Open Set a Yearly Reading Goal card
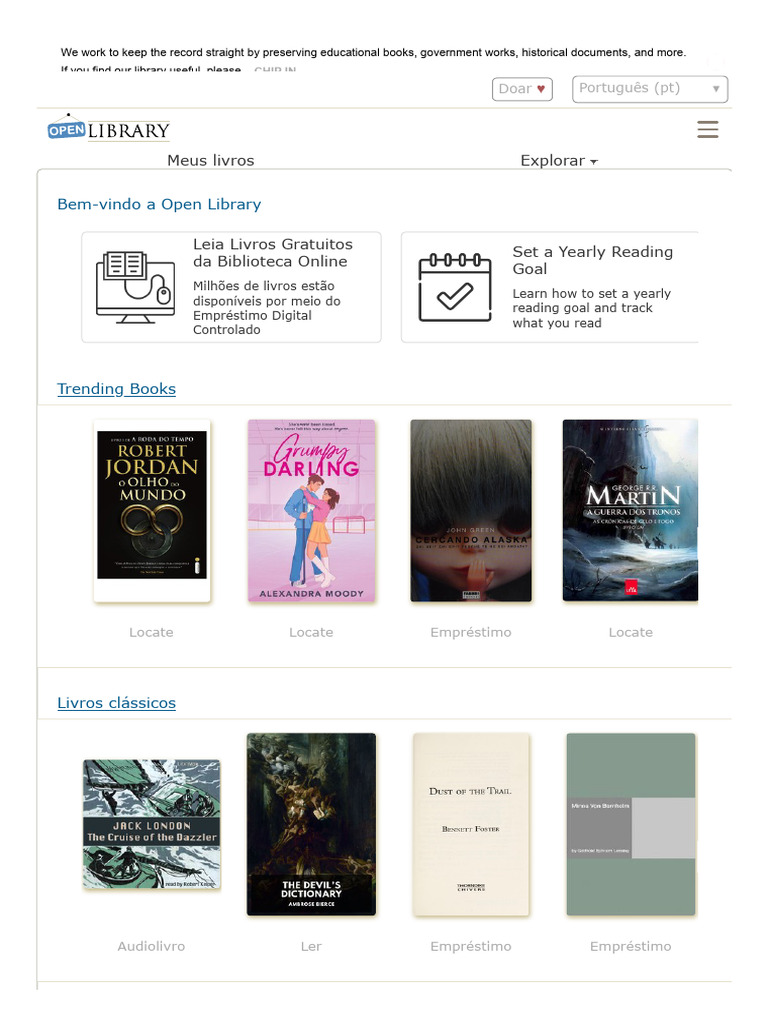Image resolution: width=768 pixels, height=1024 pixels. click(550, 287)
